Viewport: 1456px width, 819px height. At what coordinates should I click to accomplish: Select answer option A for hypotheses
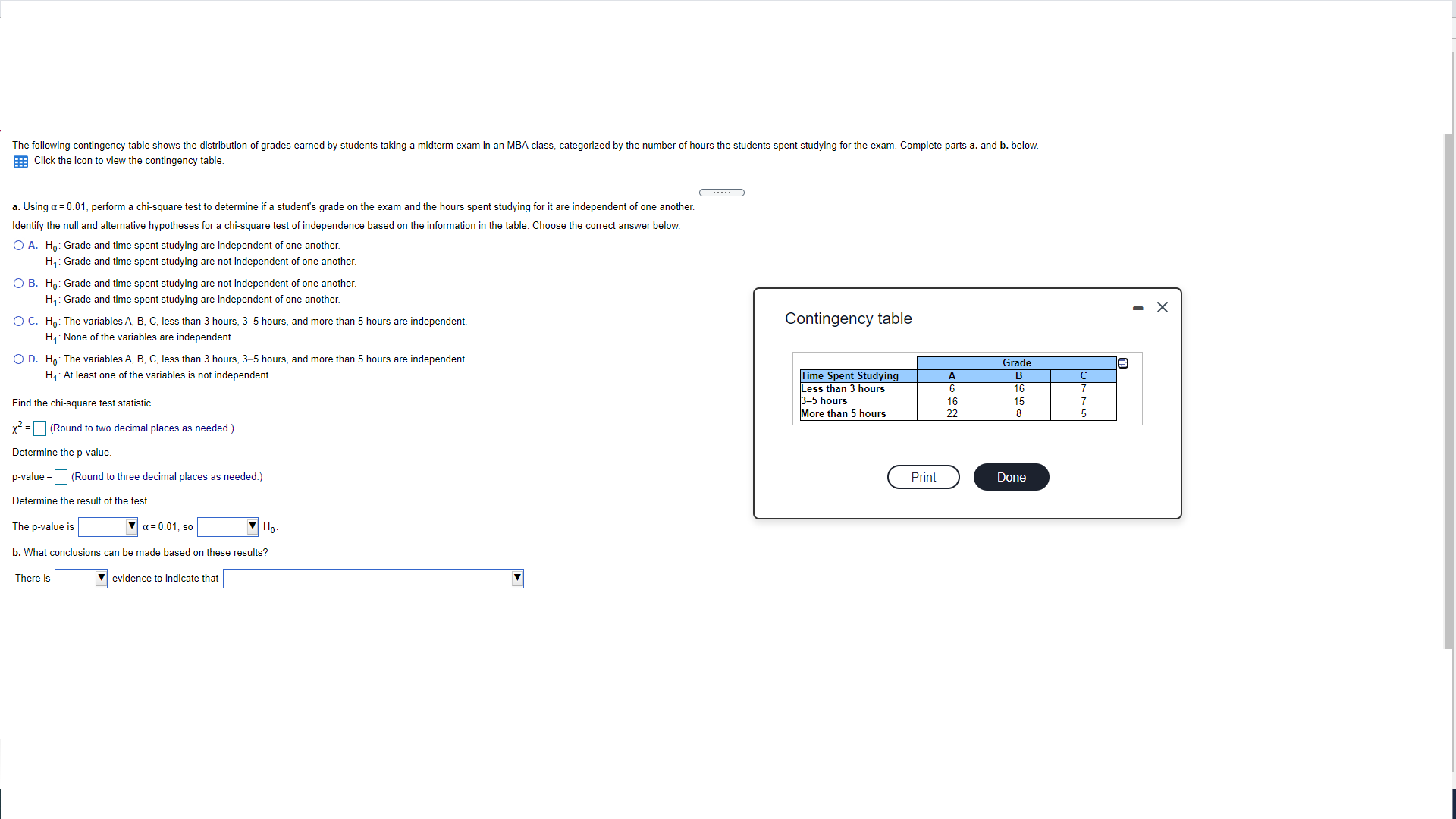pyautogui.click(x=19, y=246)
